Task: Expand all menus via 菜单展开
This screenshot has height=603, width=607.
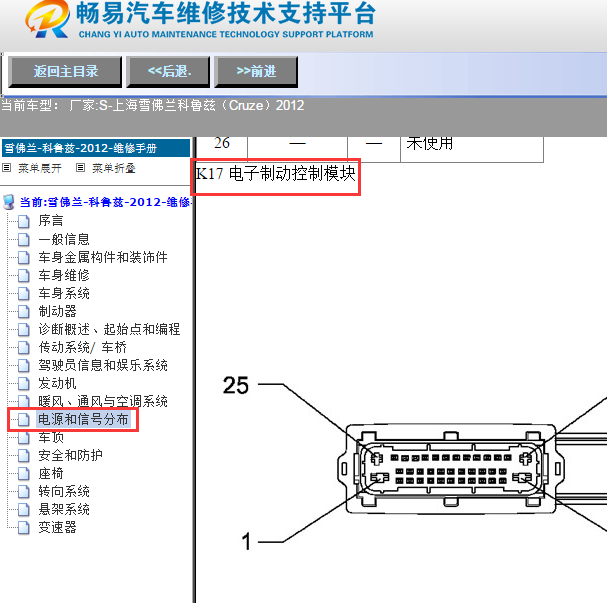Action: point(39,168)
